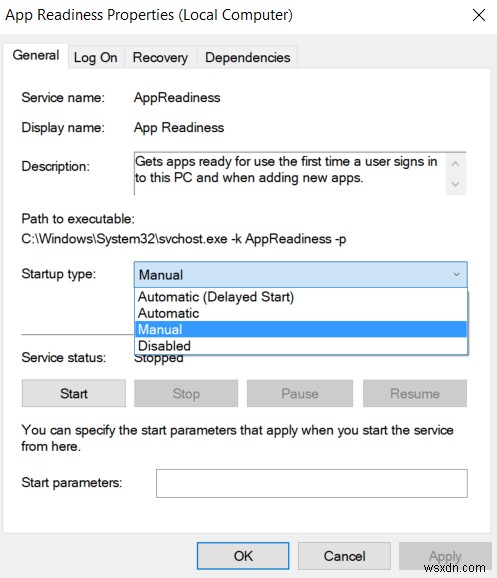Confirm with the OK button
Image resolution: width=497 pixels, height=578 pixels.
[x=243, y=556]
